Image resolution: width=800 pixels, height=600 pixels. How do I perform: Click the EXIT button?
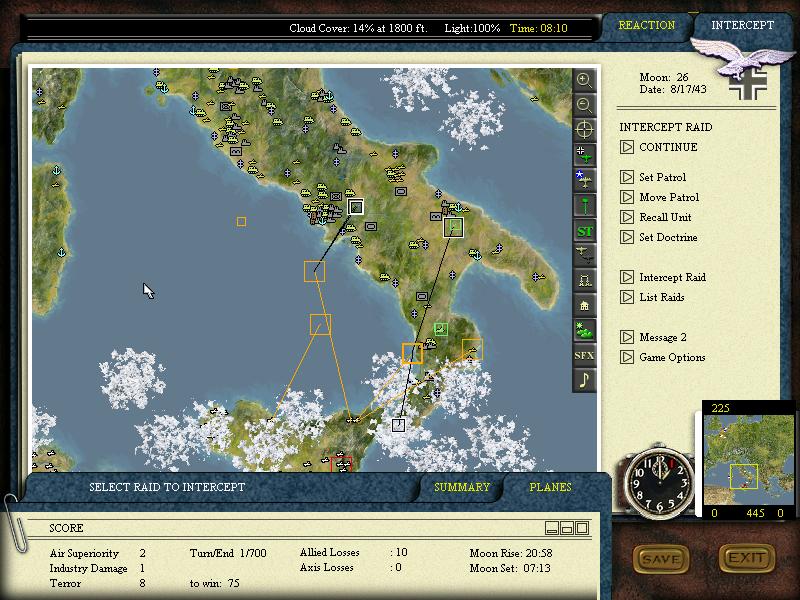tap(746, 558)
